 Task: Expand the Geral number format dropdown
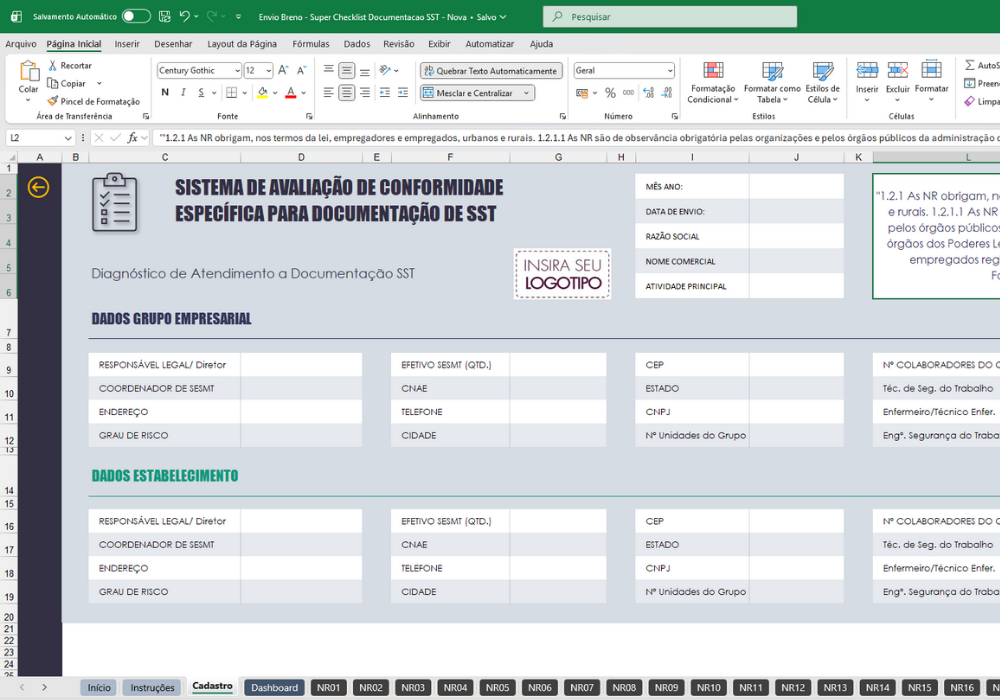click(670, 71)
